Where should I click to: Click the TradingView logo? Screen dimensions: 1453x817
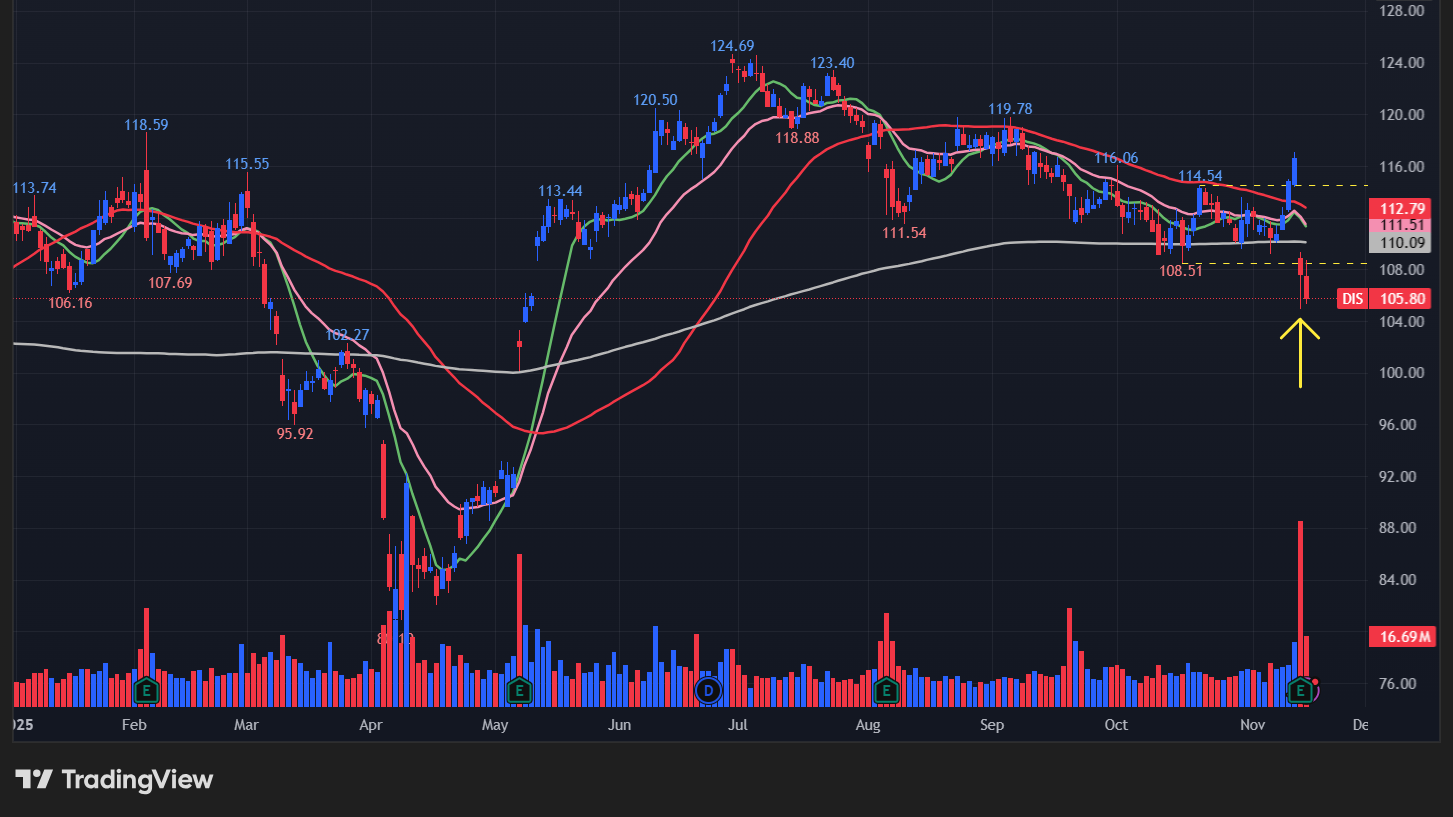coord(114,780)
